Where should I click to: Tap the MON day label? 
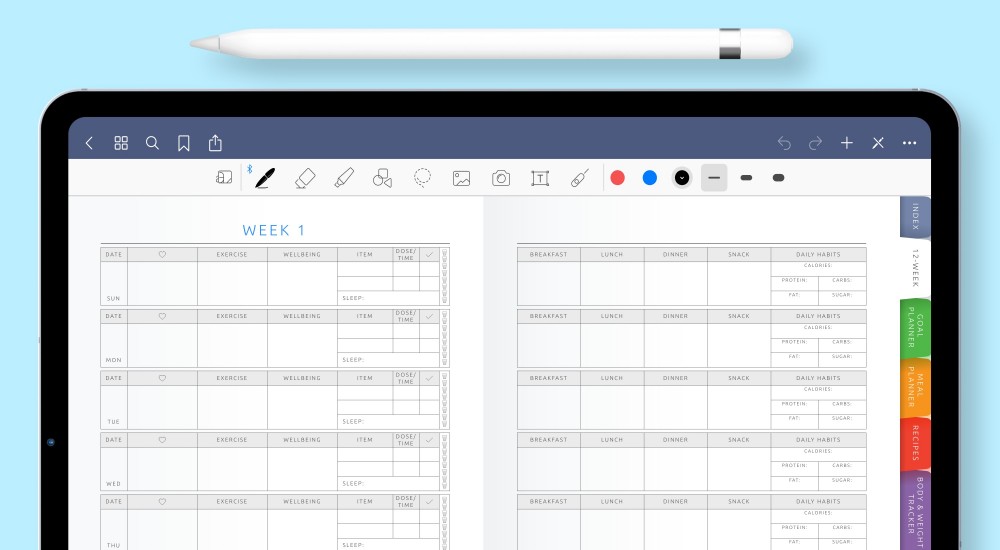tap(114, 360)
